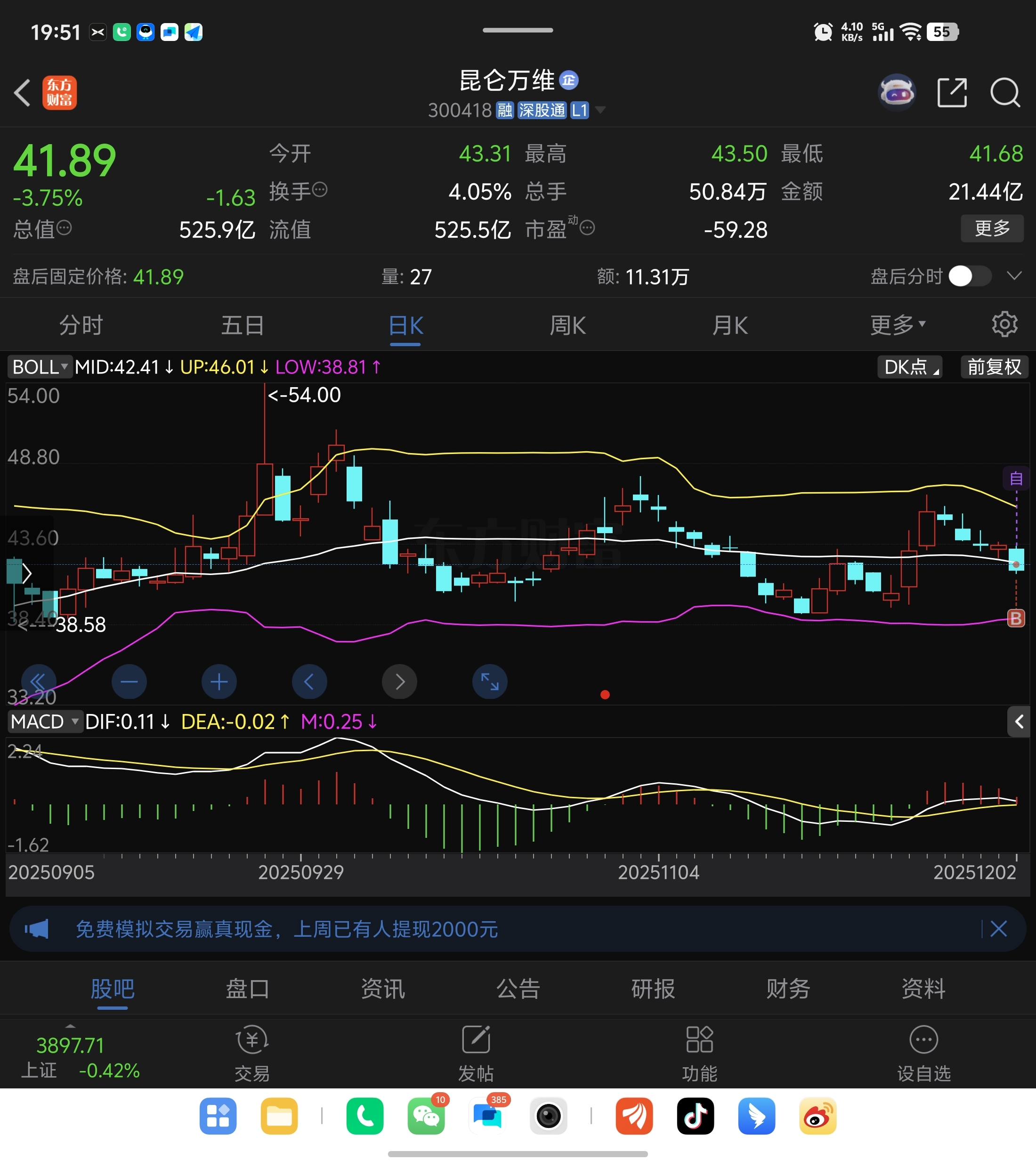Open the share export icon
This screenshot has height=1168, width=1036.
952,93
